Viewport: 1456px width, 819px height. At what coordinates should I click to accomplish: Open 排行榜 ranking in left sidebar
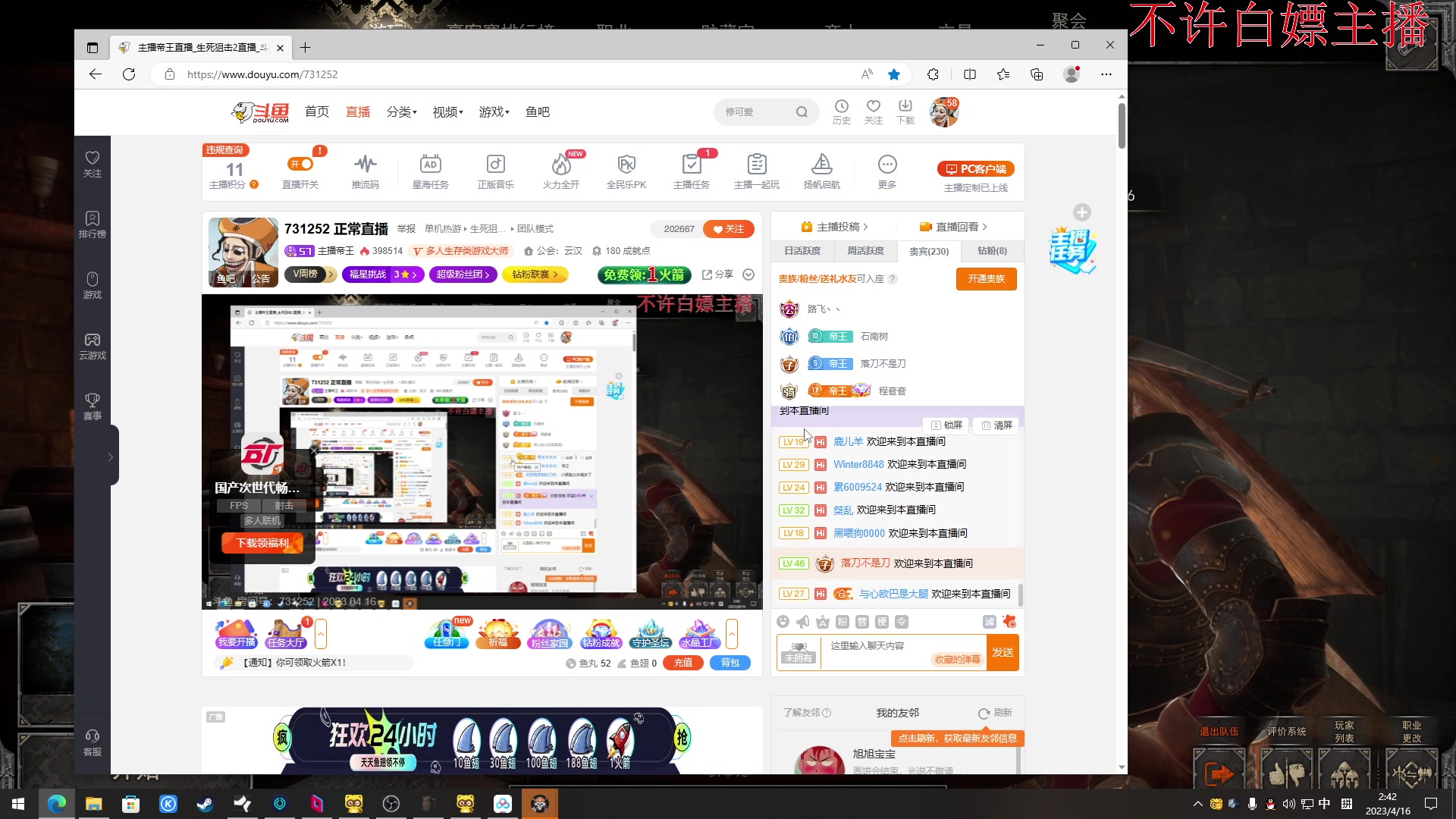(x=93, y=224)
